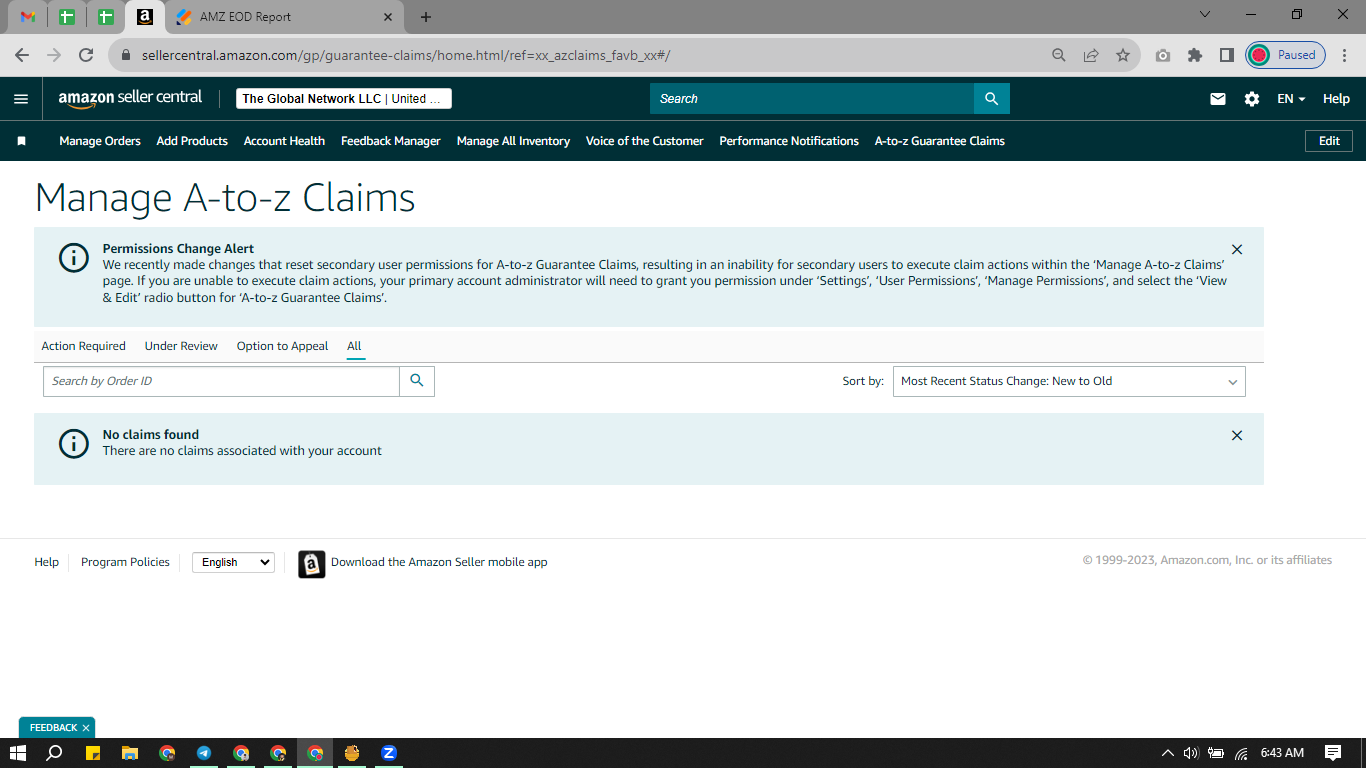Screen dimensions: 1366x768
Task: Switch to the pinned Gmail browser tab
Action: 28,17
